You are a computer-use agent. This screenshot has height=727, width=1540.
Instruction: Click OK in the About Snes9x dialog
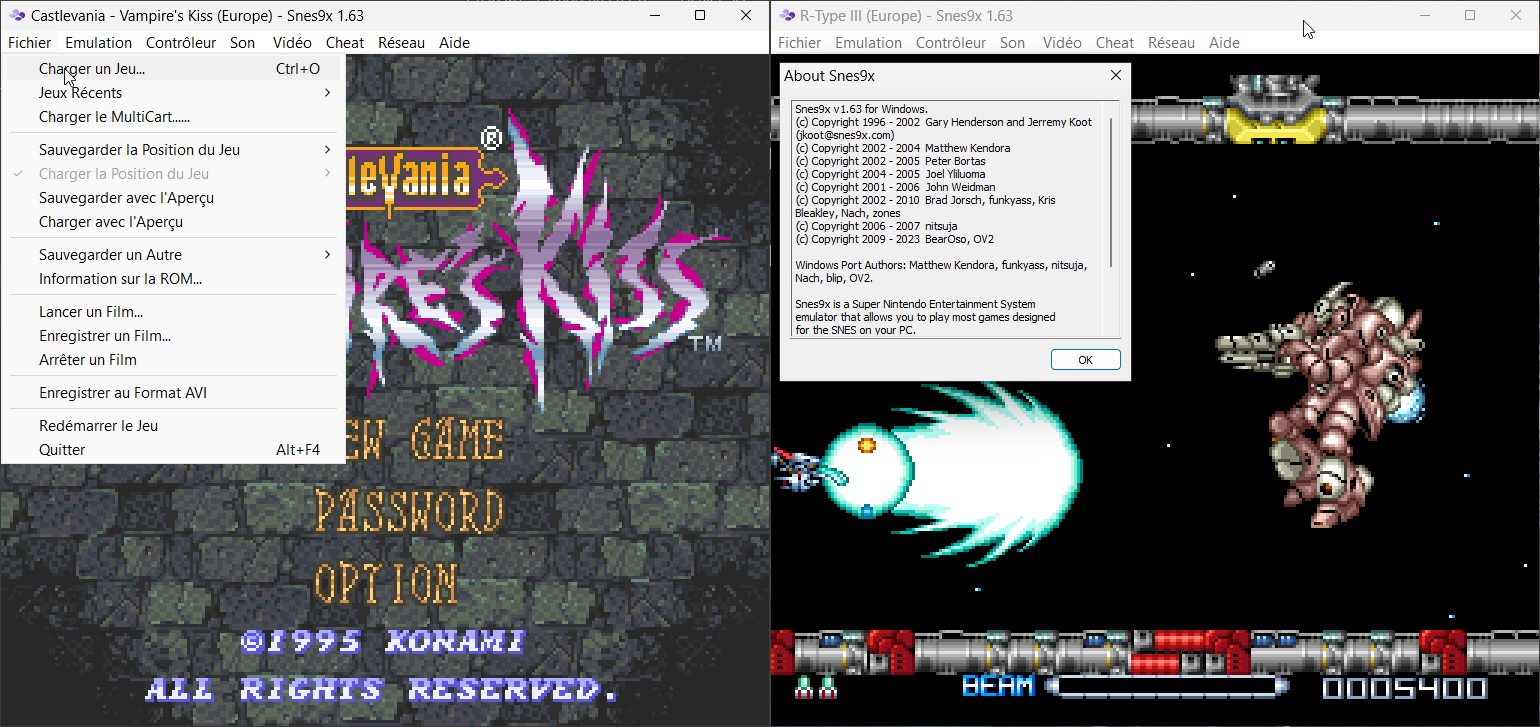pos(1085,360)
